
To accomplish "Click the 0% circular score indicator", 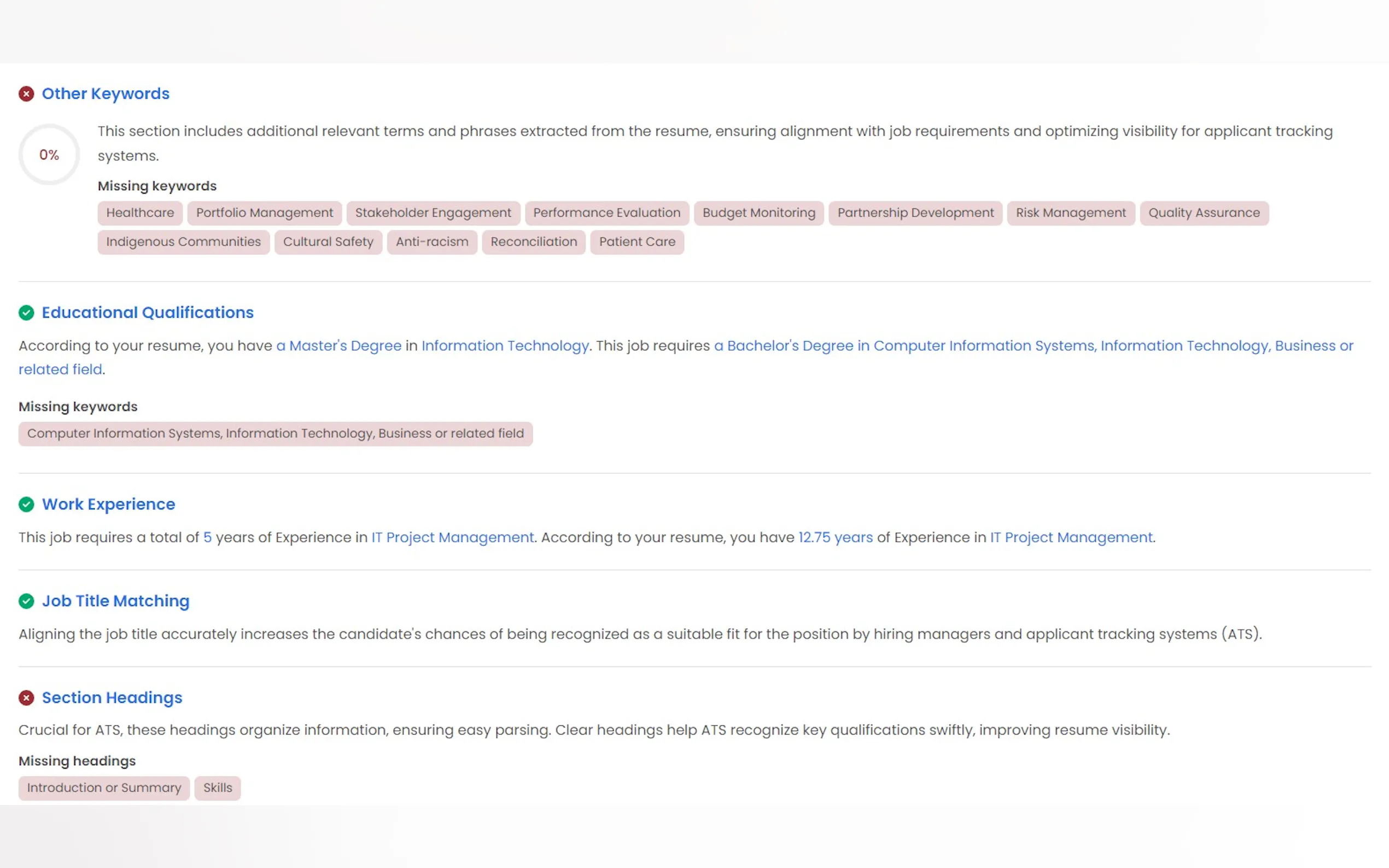I will click(49, 155).
